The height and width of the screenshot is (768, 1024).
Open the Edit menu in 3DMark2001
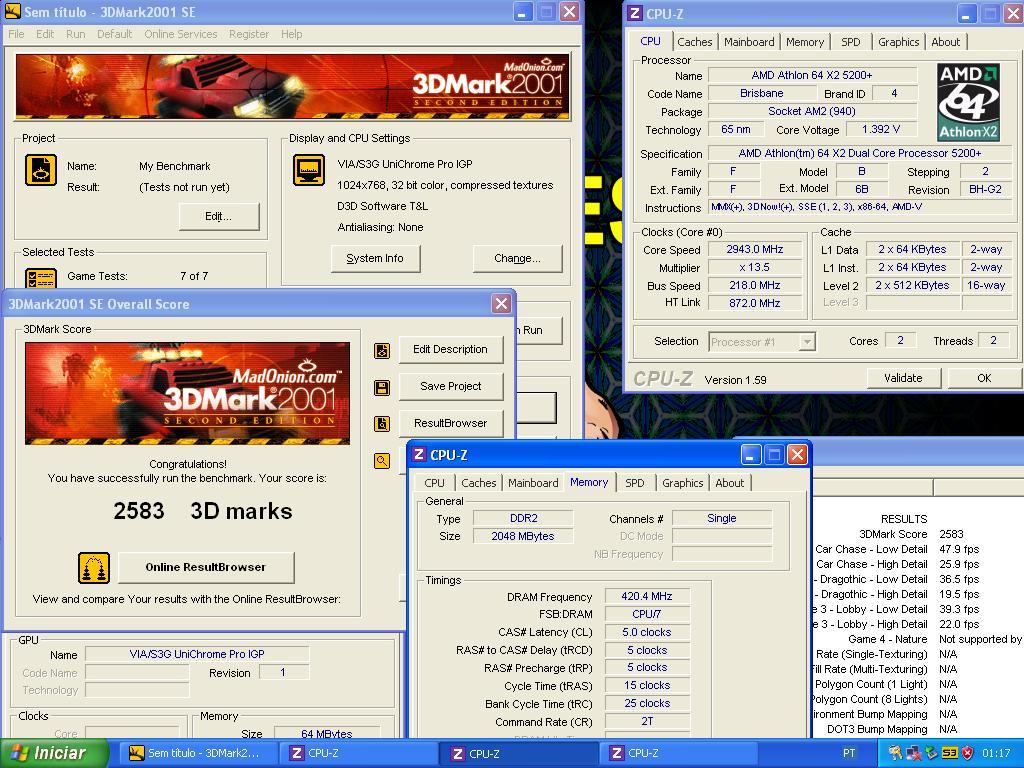(x=45, y=34)
